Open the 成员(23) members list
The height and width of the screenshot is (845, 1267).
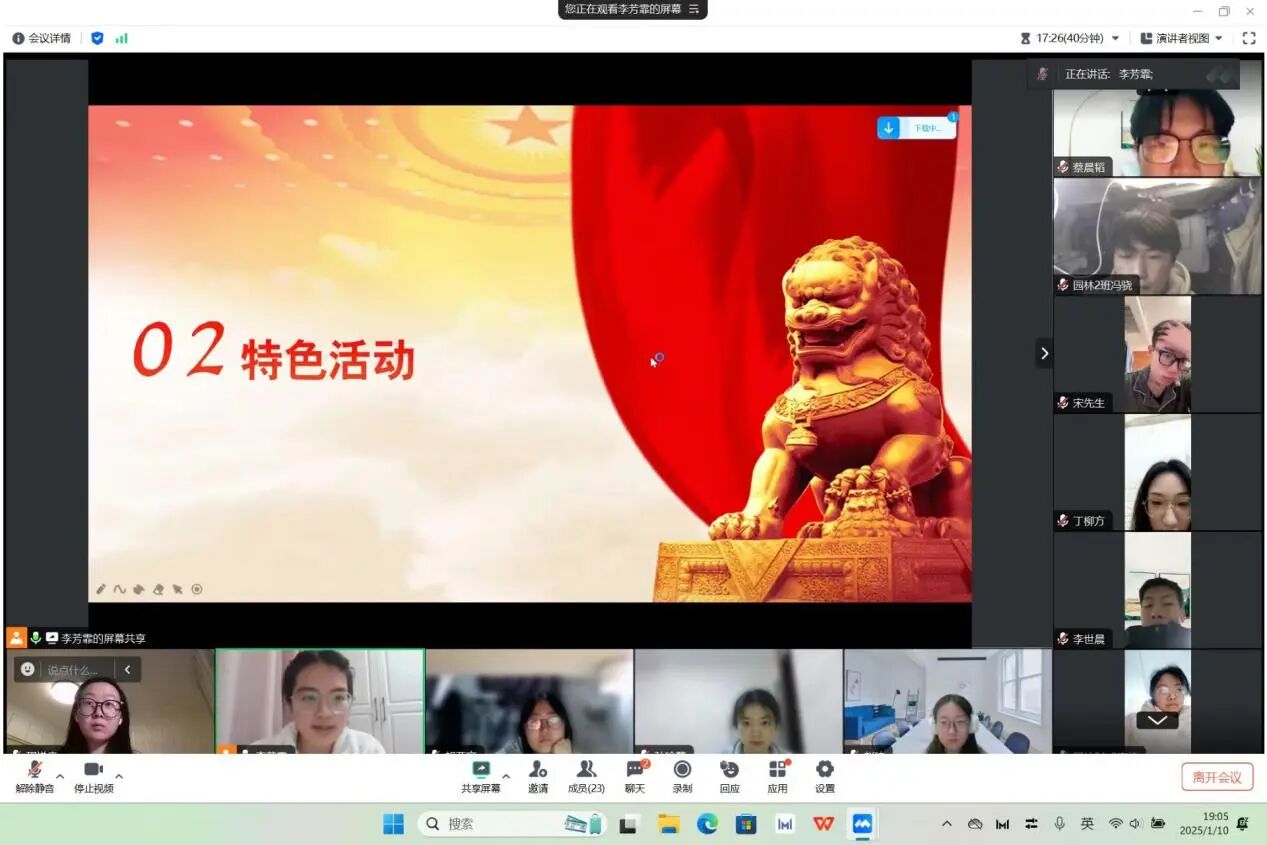tap(586, 775)
